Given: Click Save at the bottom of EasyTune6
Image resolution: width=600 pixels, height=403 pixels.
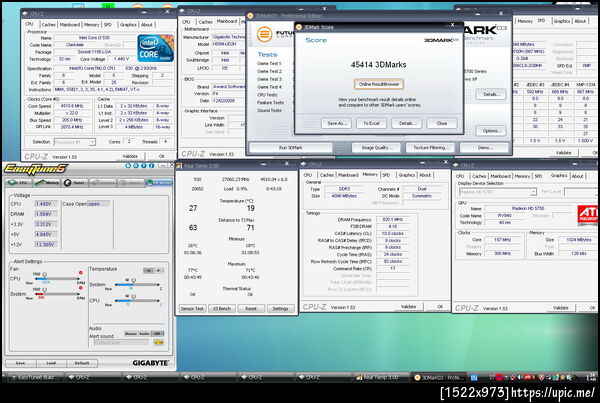Looking at the screenshot, I should click(21, 363).
